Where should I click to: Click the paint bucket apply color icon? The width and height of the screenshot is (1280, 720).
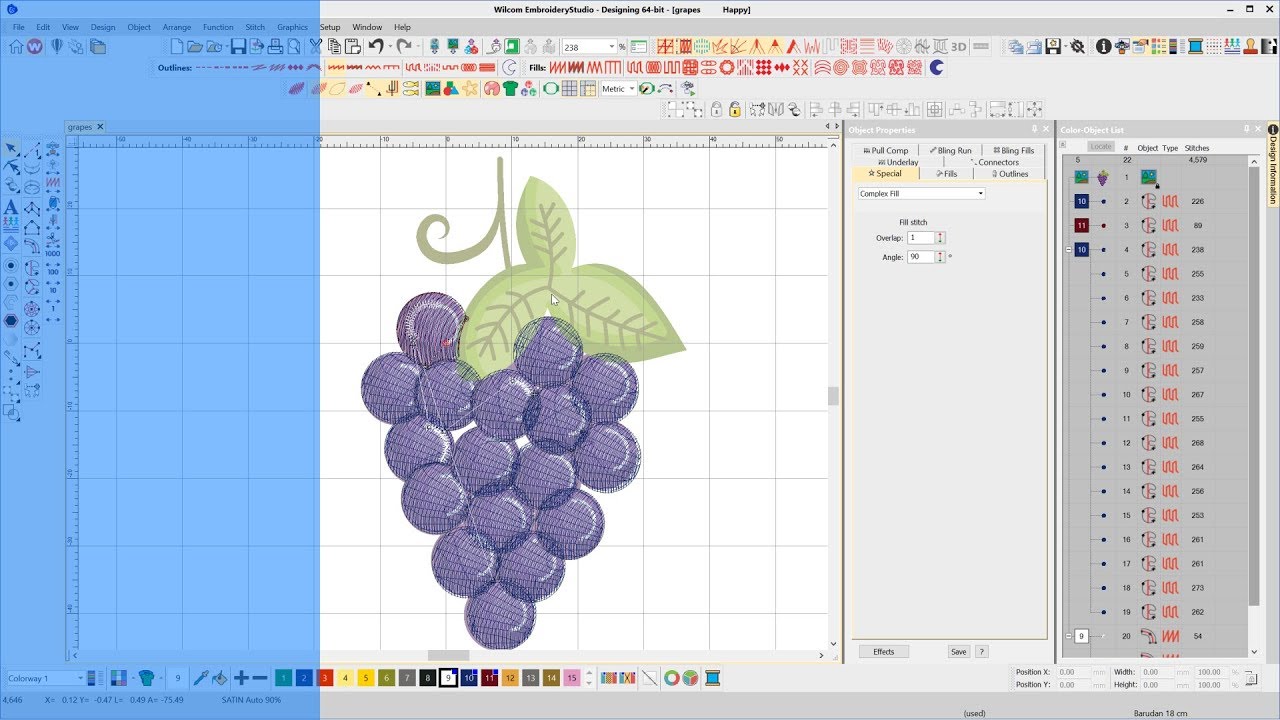[x=220, y=678]
